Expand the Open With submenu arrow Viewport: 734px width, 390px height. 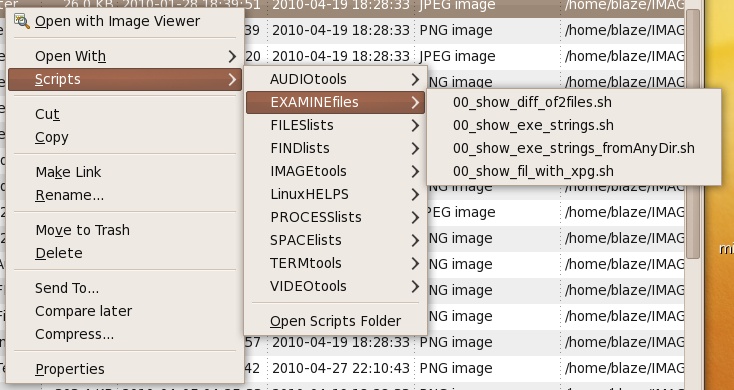(232, 57)
